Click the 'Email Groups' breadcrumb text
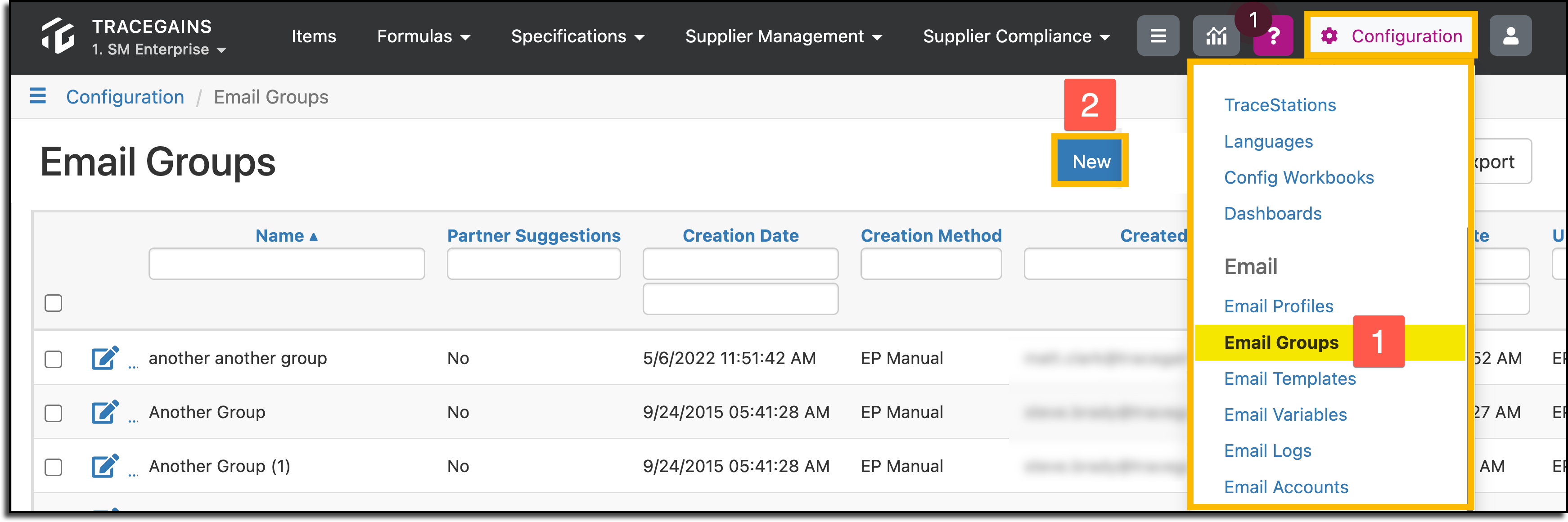 tap(271, 97)
